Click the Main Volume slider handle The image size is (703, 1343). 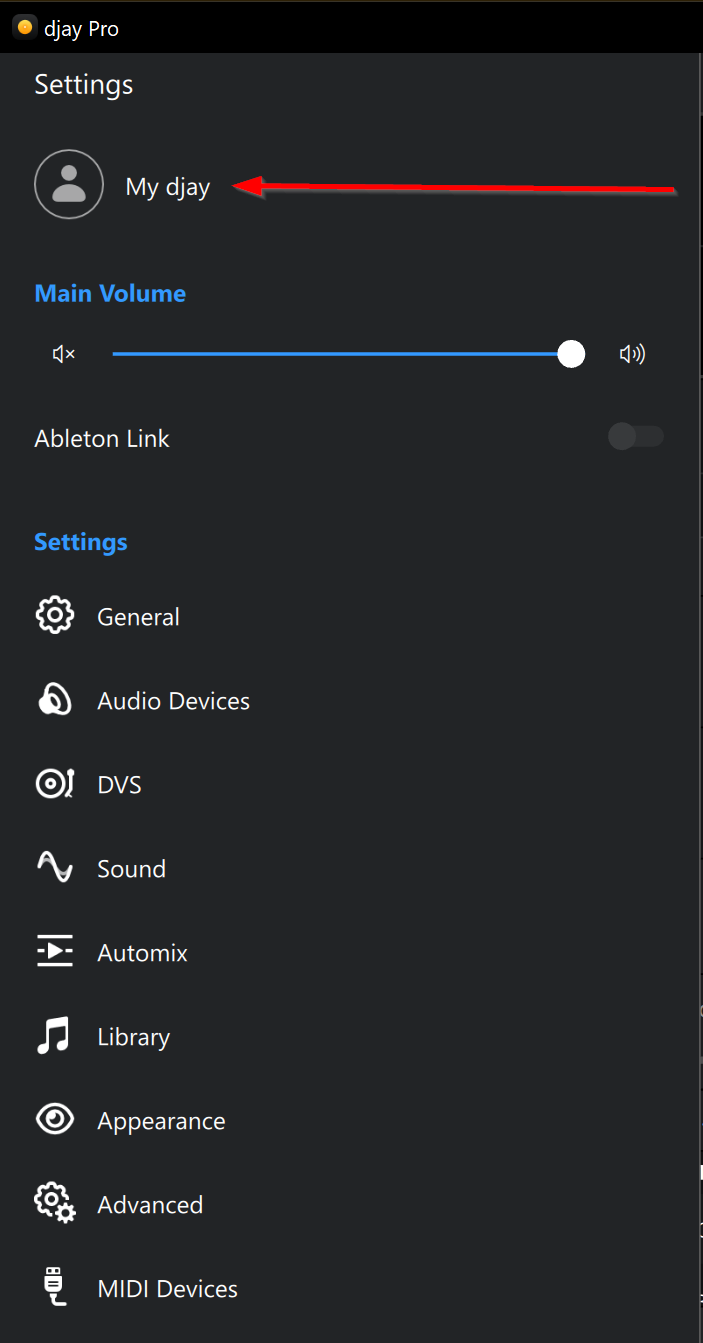[x=571, y=354]
